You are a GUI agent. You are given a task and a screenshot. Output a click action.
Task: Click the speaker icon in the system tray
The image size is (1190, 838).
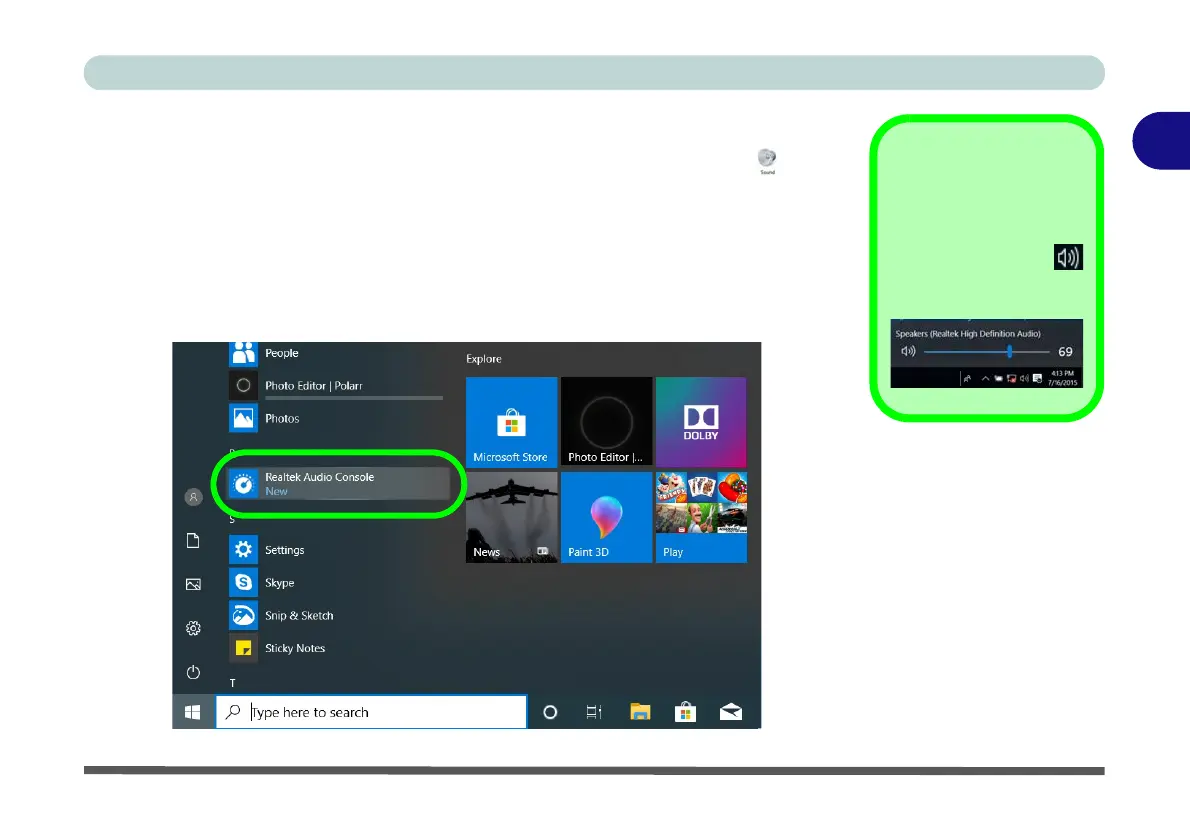1025,378
